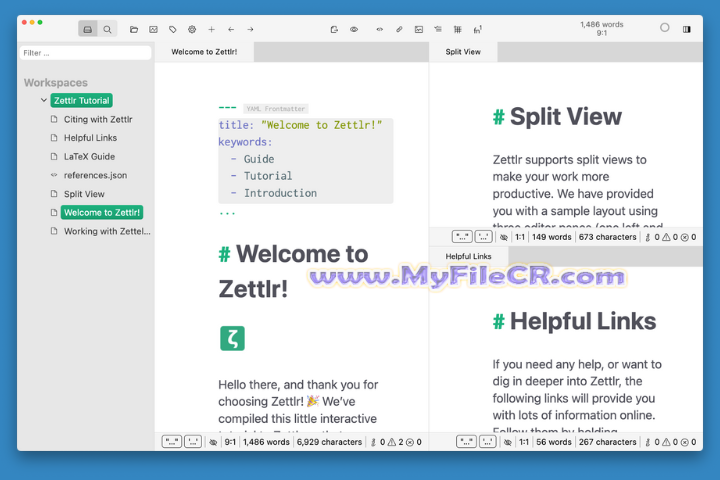The width and height of the screenshot is (720, 480).
Task: Toggle the file manager view button
Action: click(88, 29)
